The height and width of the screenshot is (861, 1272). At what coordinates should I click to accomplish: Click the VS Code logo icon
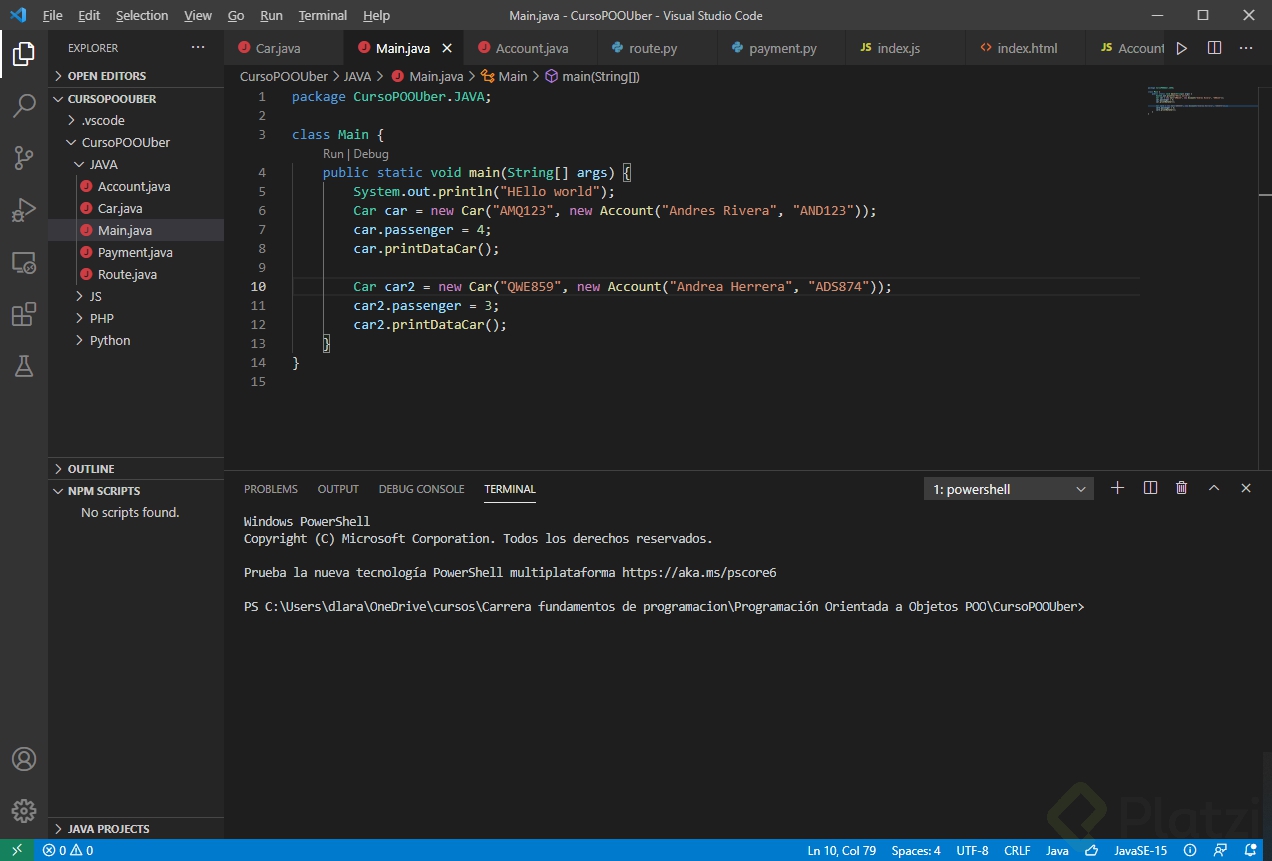click(x=17, y=15)
